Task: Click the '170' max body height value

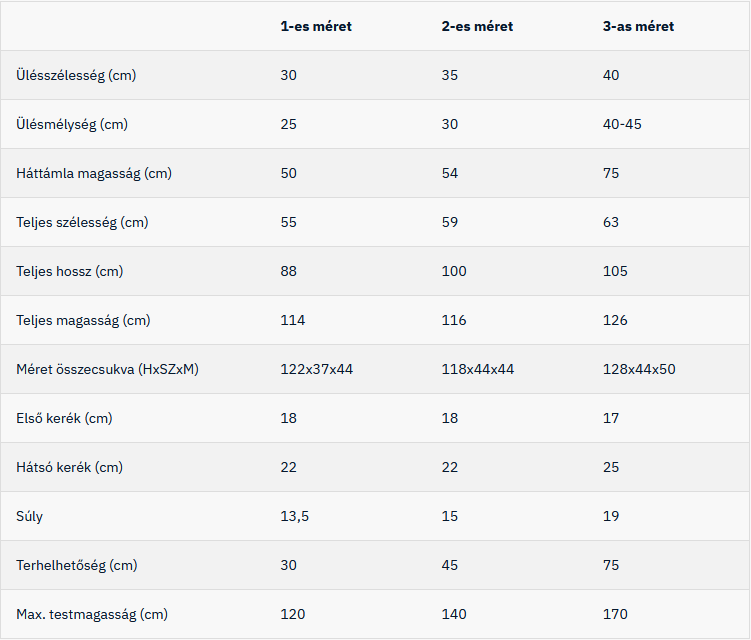Action: tap(615, 614)
